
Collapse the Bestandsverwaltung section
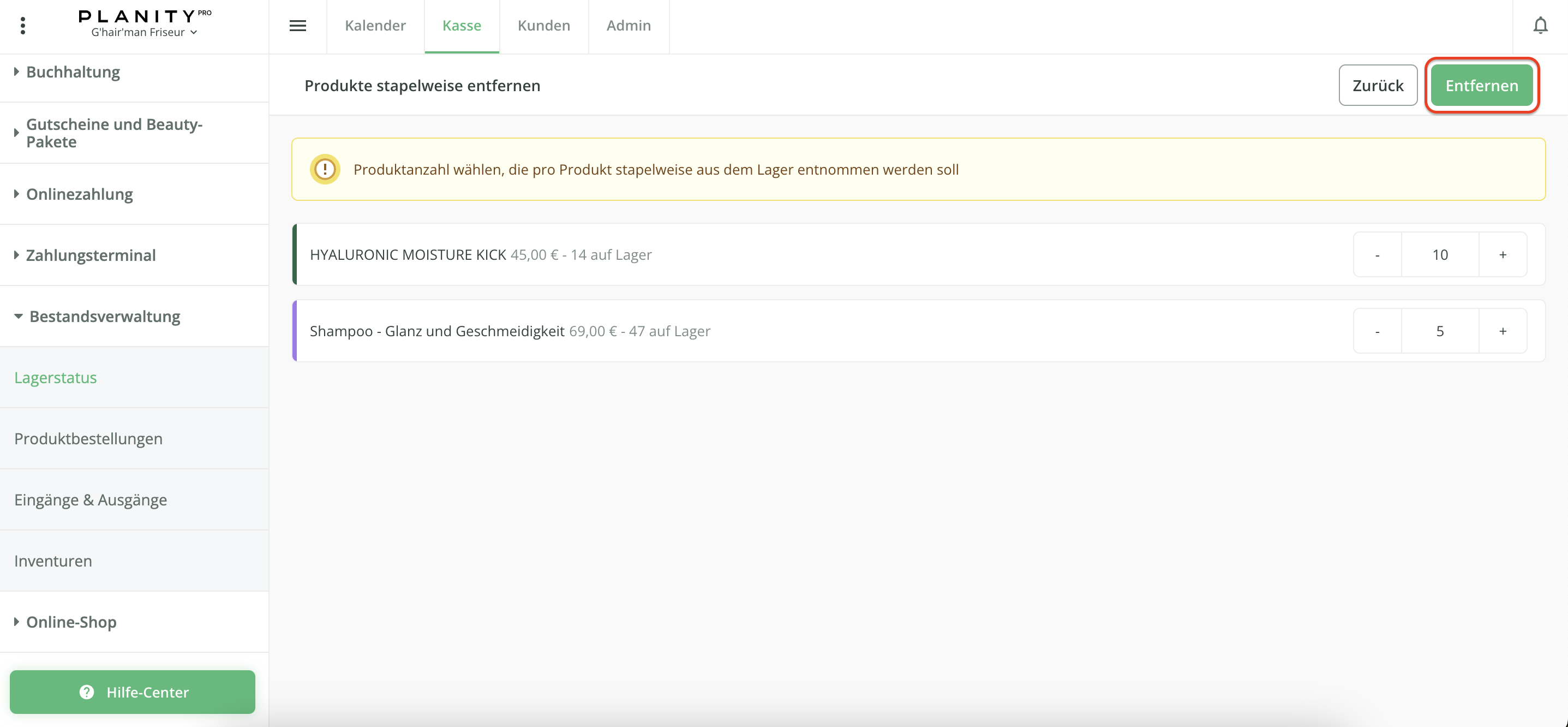[x=104, y=317]
